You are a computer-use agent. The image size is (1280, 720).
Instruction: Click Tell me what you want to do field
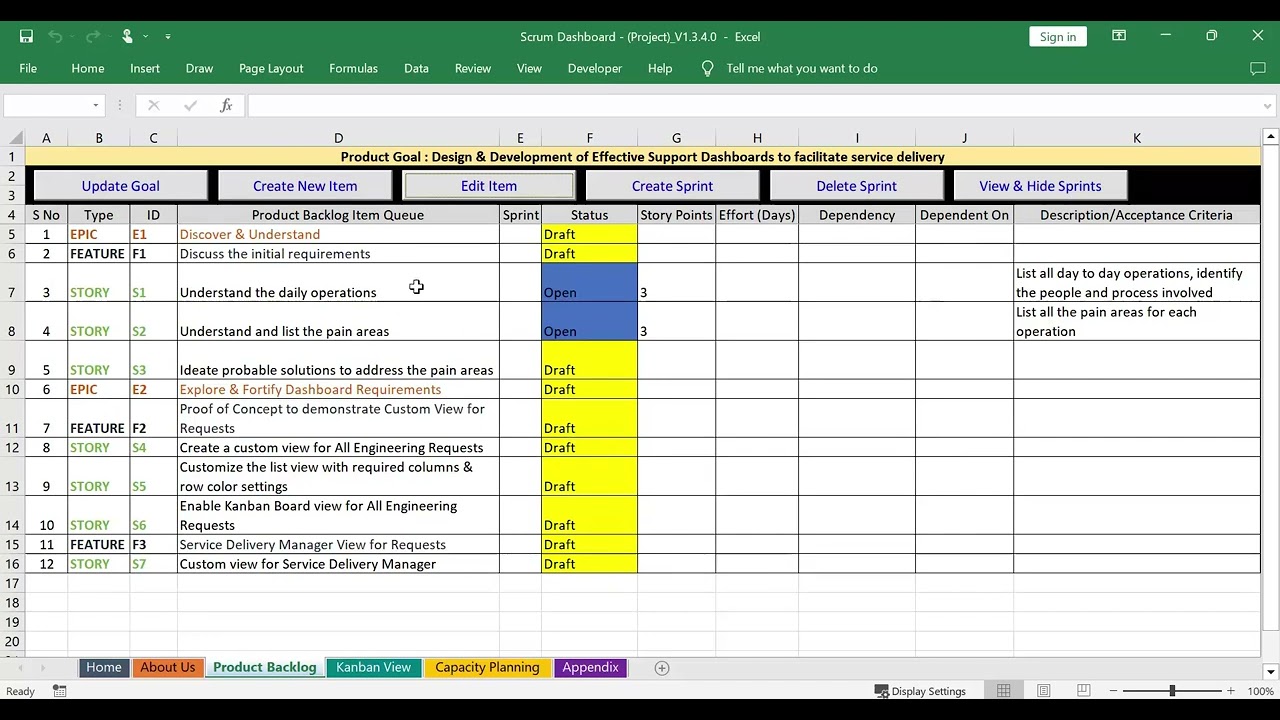[801, 68]
